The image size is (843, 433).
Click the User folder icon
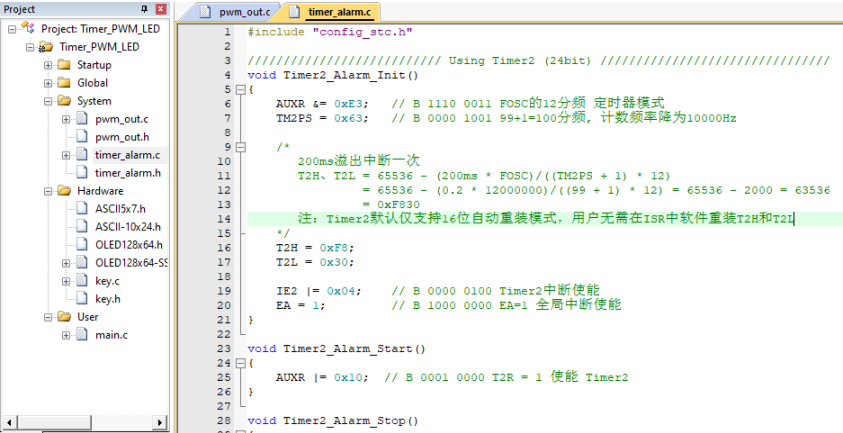click(x=64, y=317)
